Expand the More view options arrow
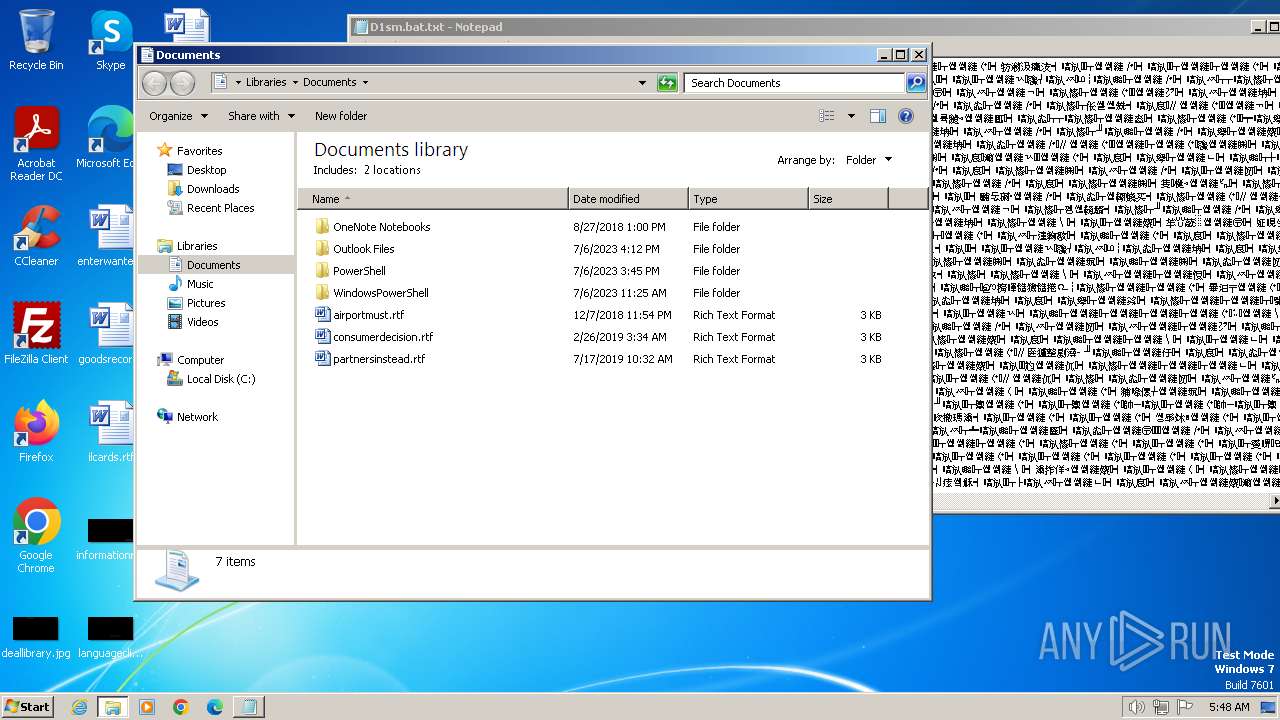Viewport: 1280px width, 720px height. tap(851, 116)
